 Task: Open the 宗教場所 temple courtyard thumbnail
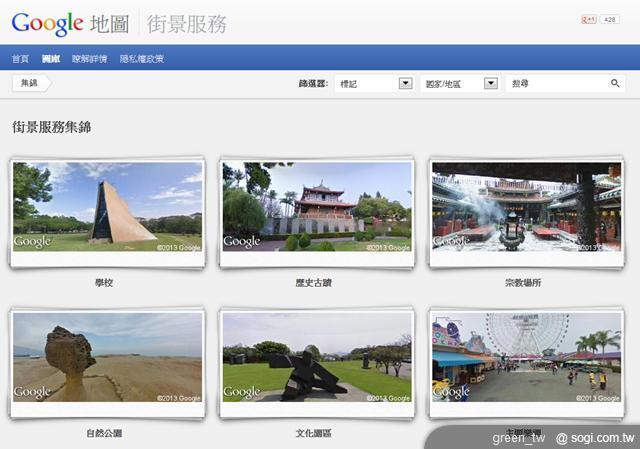pos(525,206)
